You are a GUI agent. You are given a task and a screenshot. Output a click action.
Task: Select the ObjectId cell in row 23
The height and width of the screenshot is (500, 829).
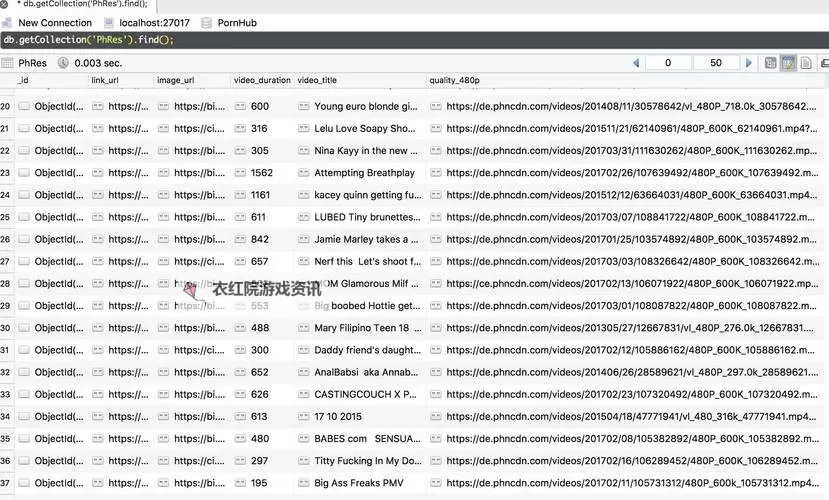58,173
